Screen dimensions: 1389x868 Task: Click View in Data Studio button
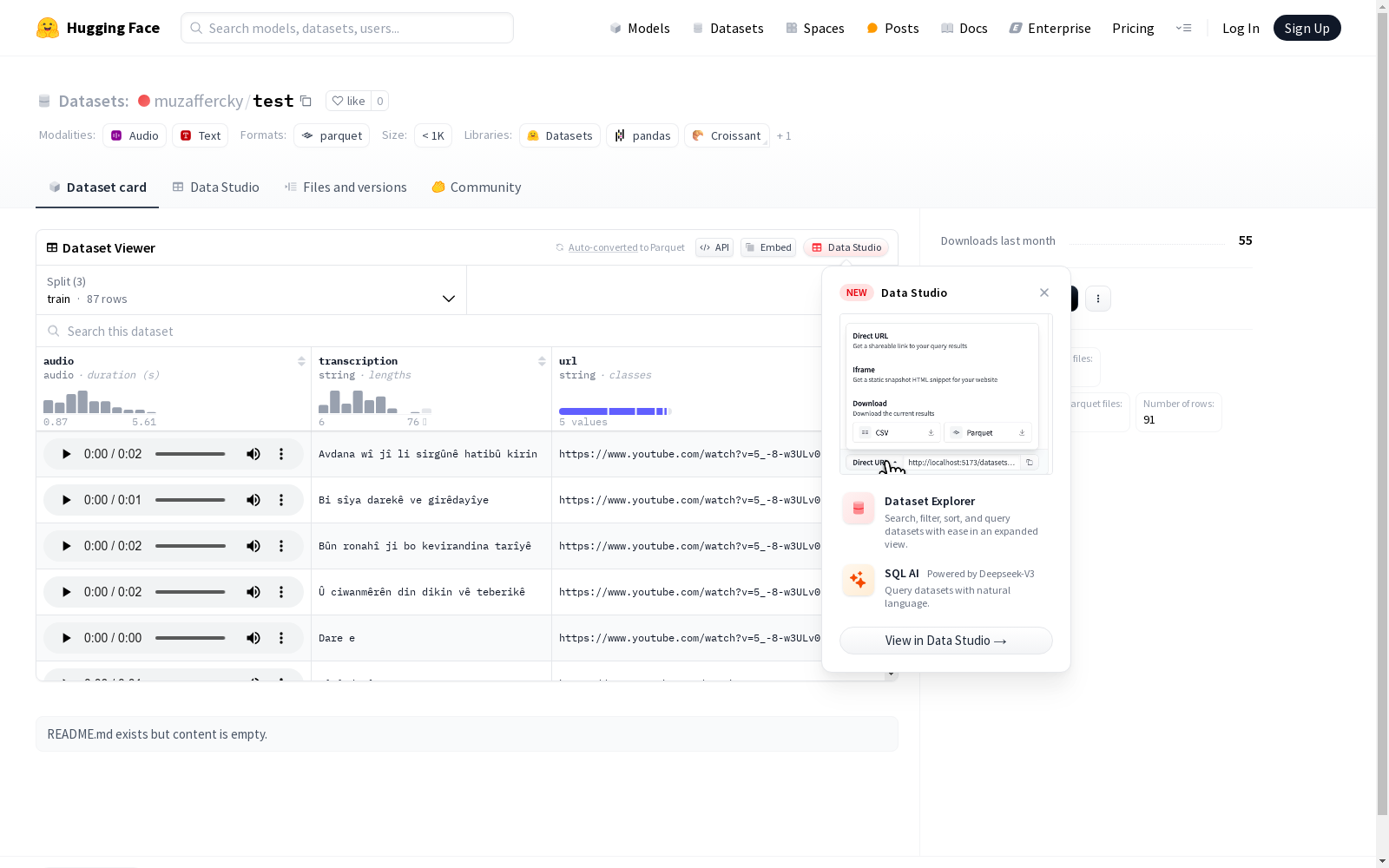point(946,641)
